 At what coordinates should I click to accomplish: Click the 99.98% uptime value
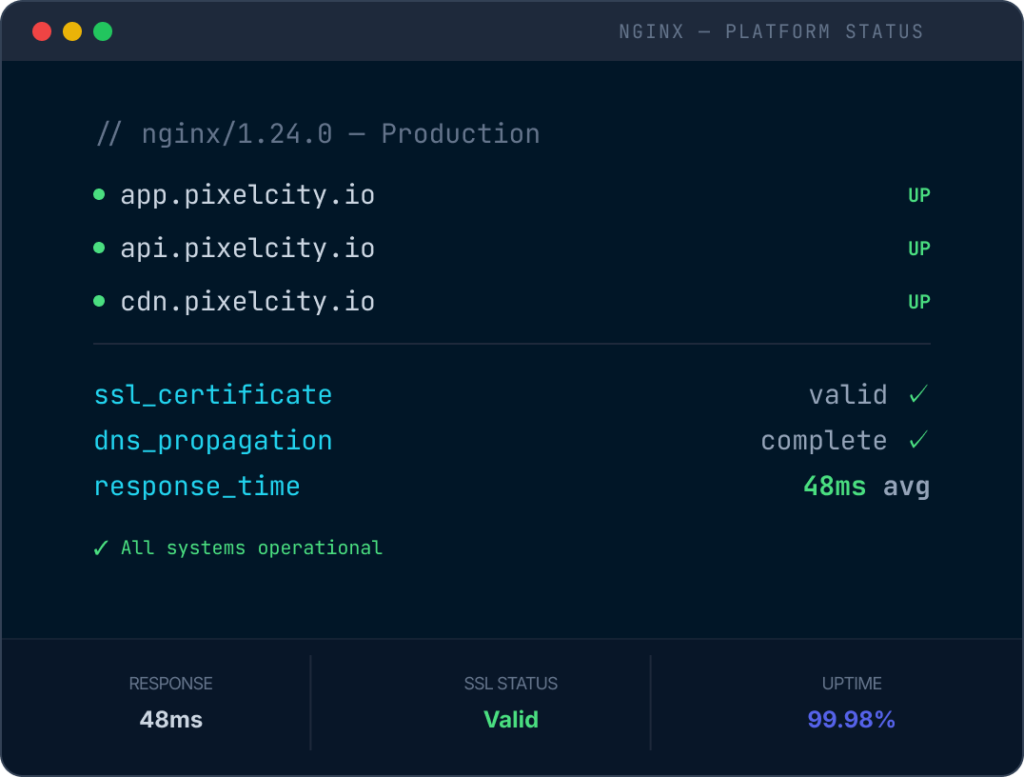point(851,720)
